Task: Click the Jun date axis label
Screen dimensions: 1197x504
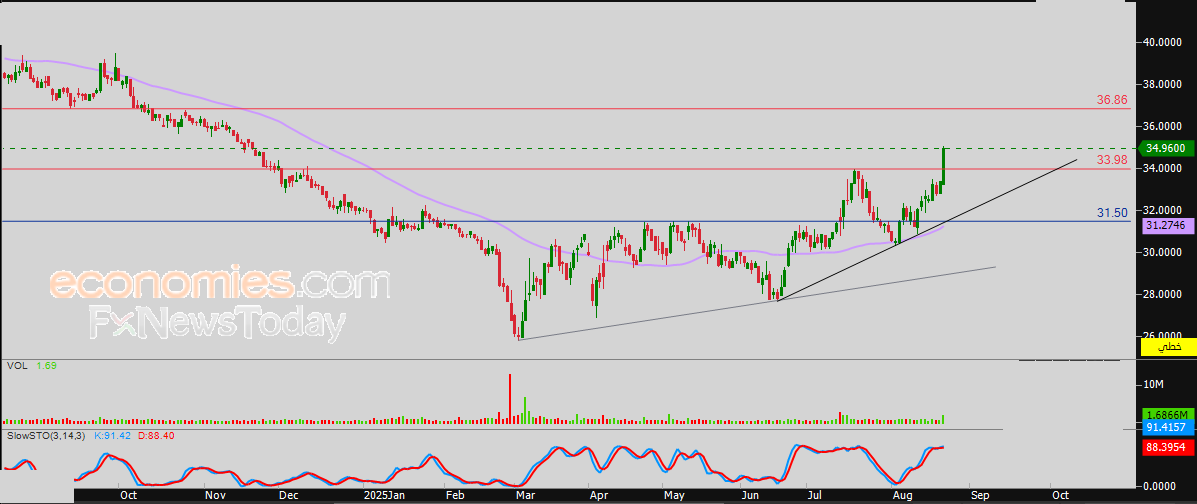Action: click(x=750, y=496)
